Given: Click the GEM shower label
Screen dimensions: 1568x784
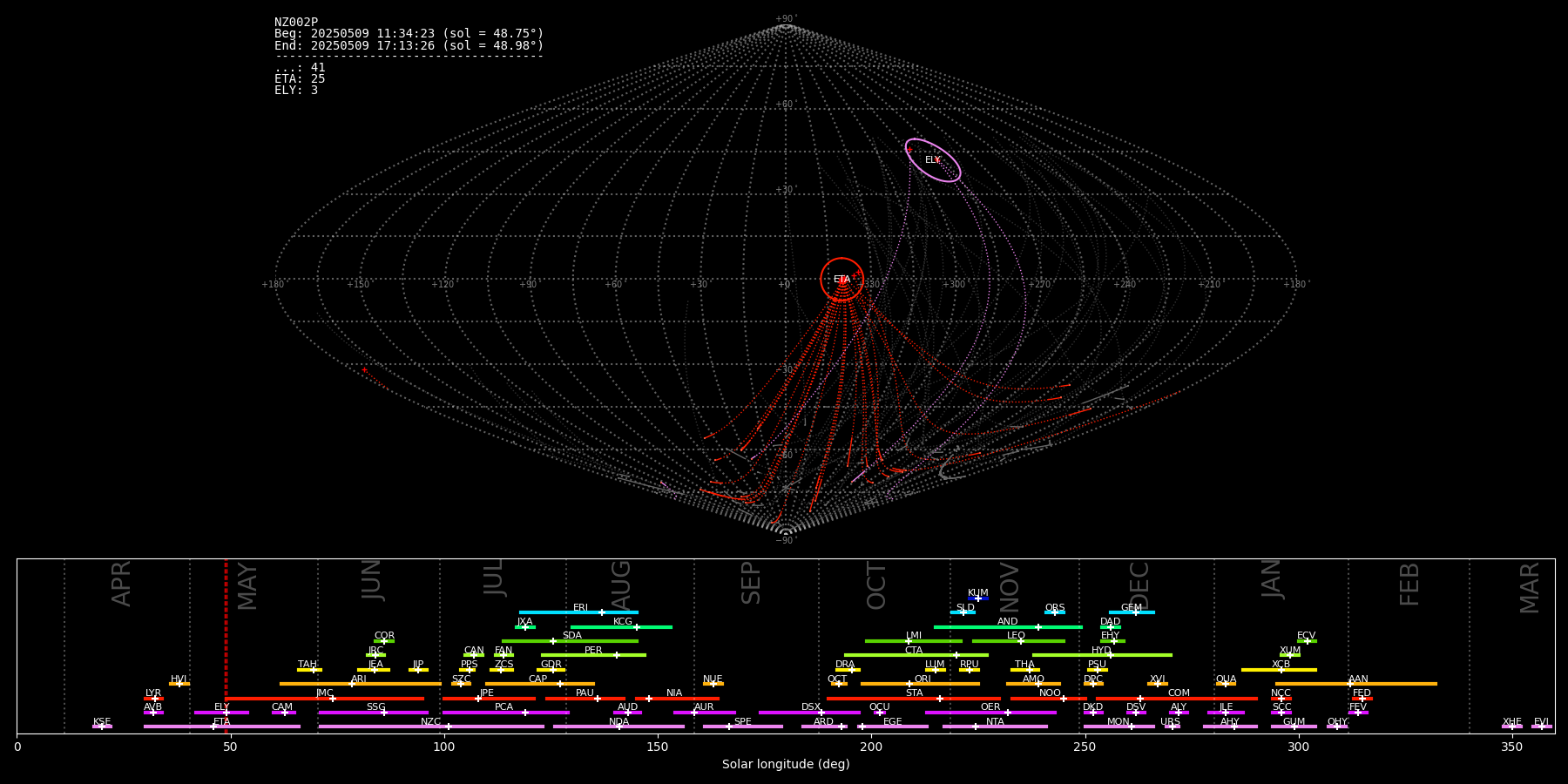Looking at the screenshot, I should click(1132, 608).
